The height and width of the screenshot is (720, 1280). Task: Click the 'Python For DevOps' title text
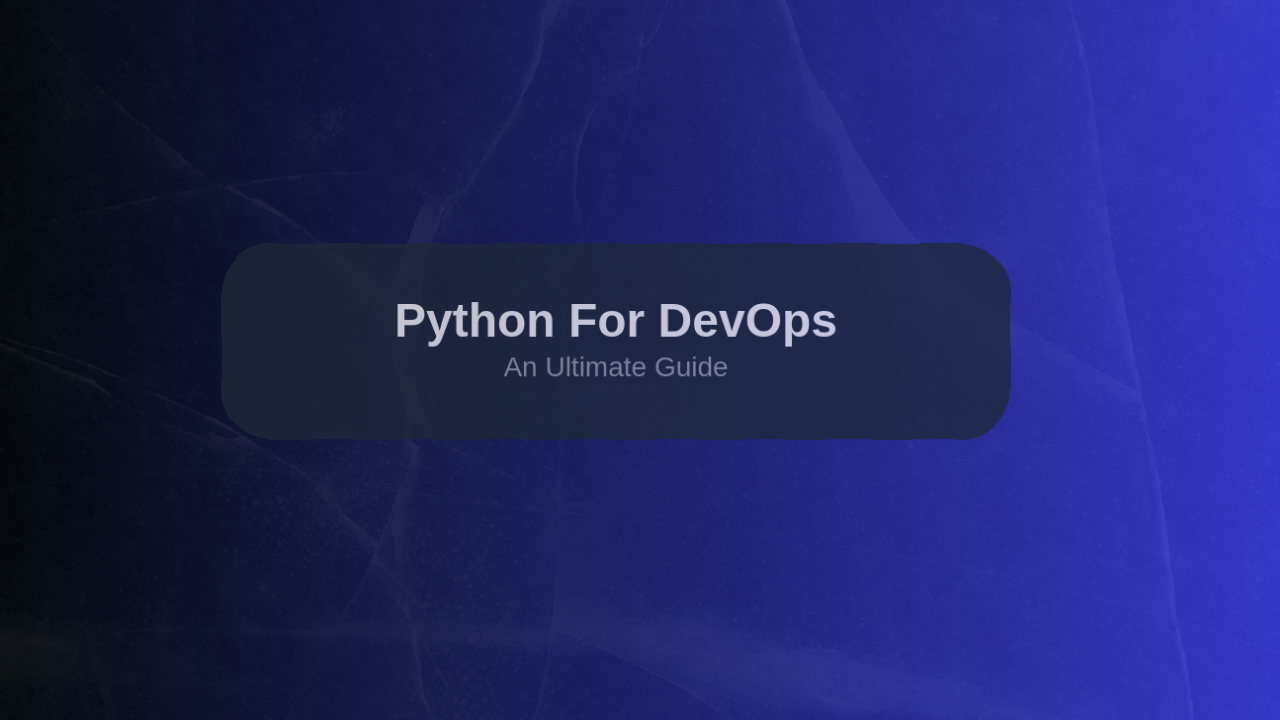(615, 322)
